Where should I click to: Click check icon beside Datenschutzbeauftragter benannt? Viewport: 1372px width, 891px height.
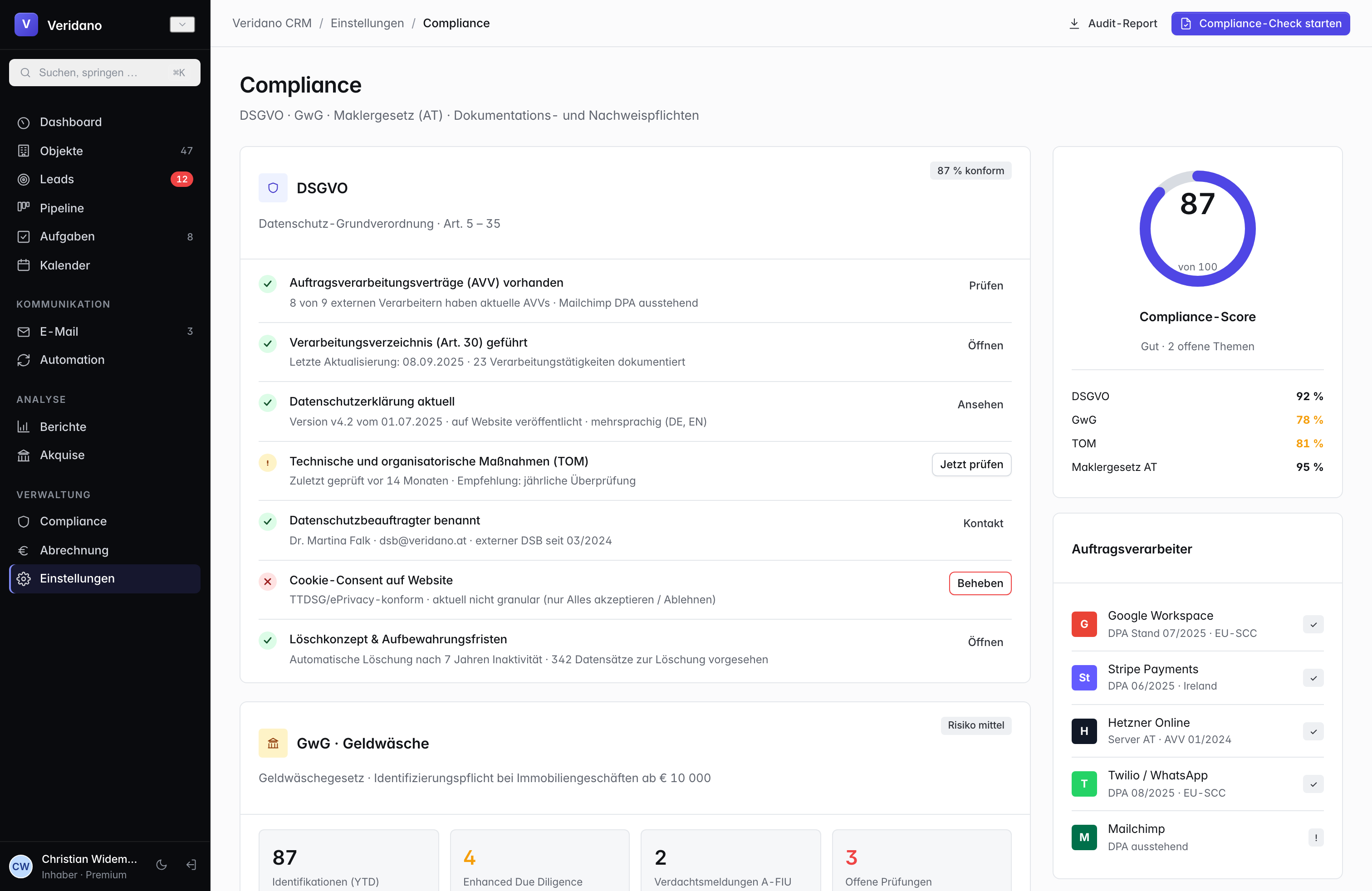[268, 522]
